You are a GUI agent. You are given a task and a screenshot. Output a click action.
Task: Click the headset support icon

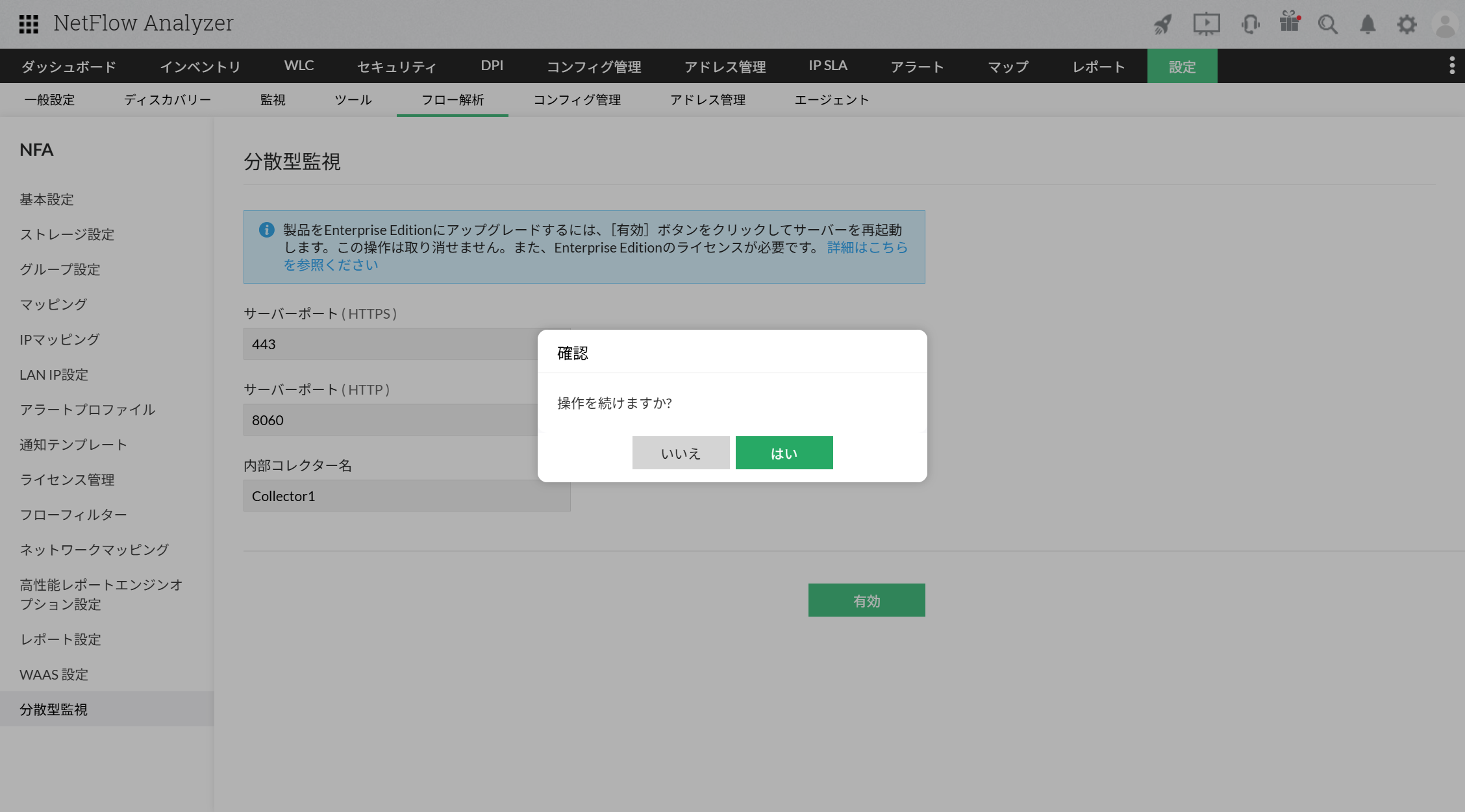pyautogui.click(x=1249, y=25)
